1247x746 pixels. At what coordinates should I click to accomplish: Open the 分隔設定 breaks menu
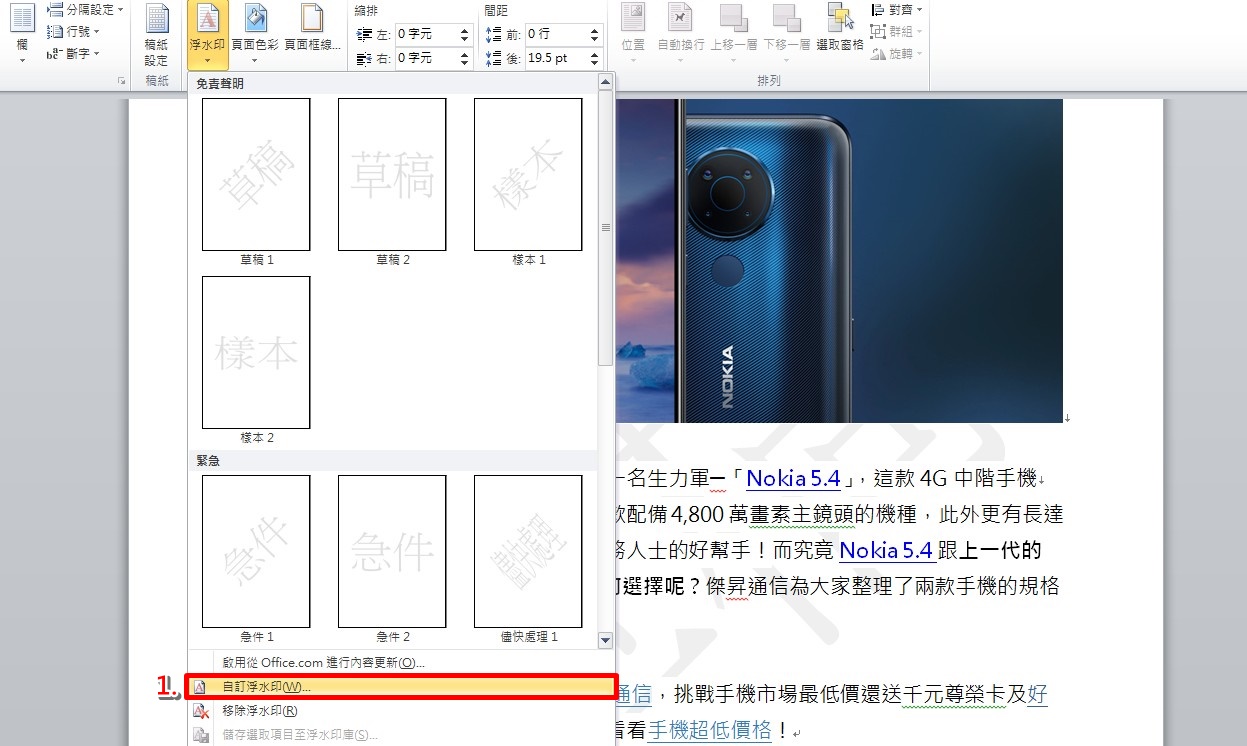(86, 9)
